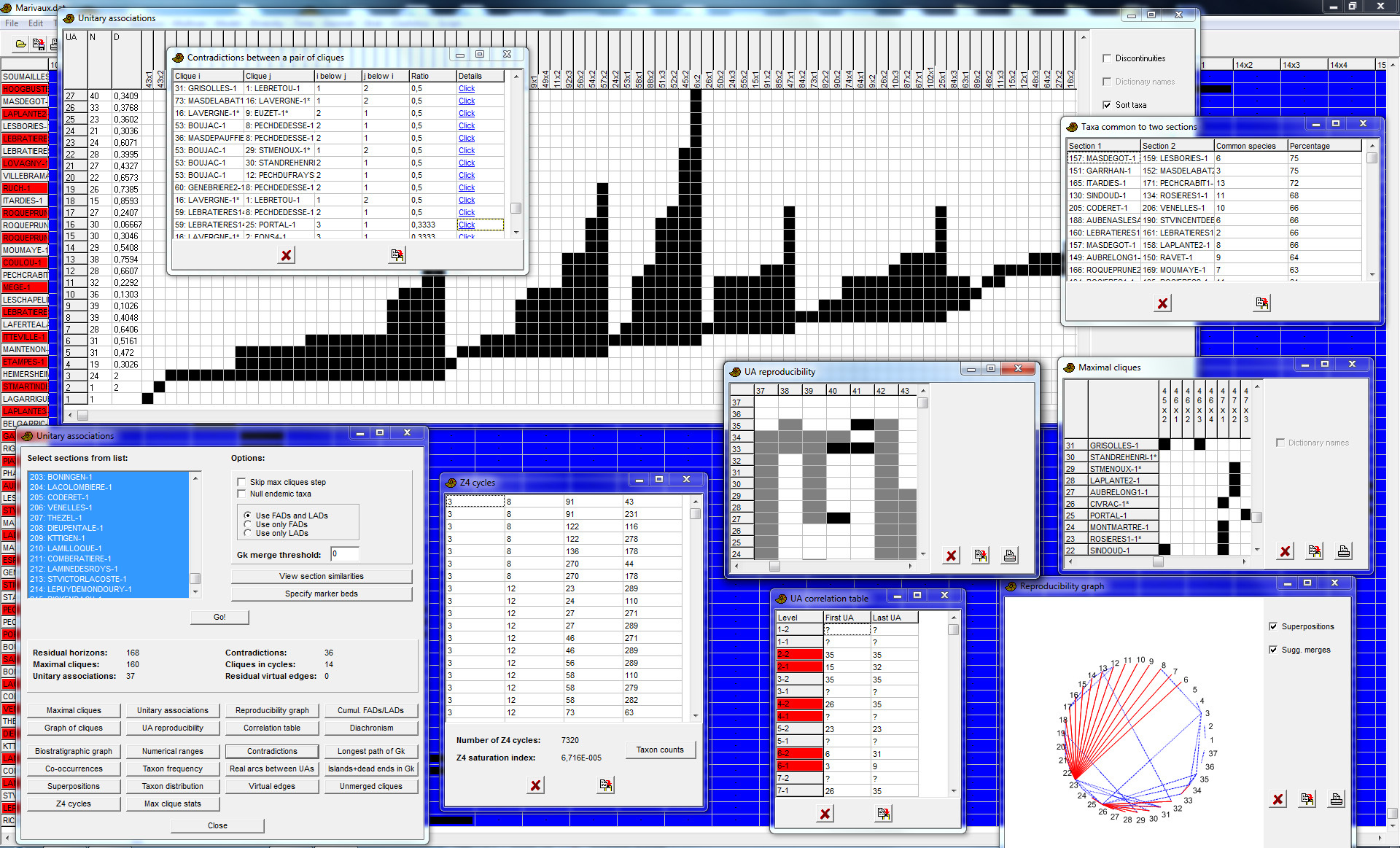The width and height of the screenshot is (1400, 848).
Task: Click scroll-up arrow of sections list
Action: point(195,478)
